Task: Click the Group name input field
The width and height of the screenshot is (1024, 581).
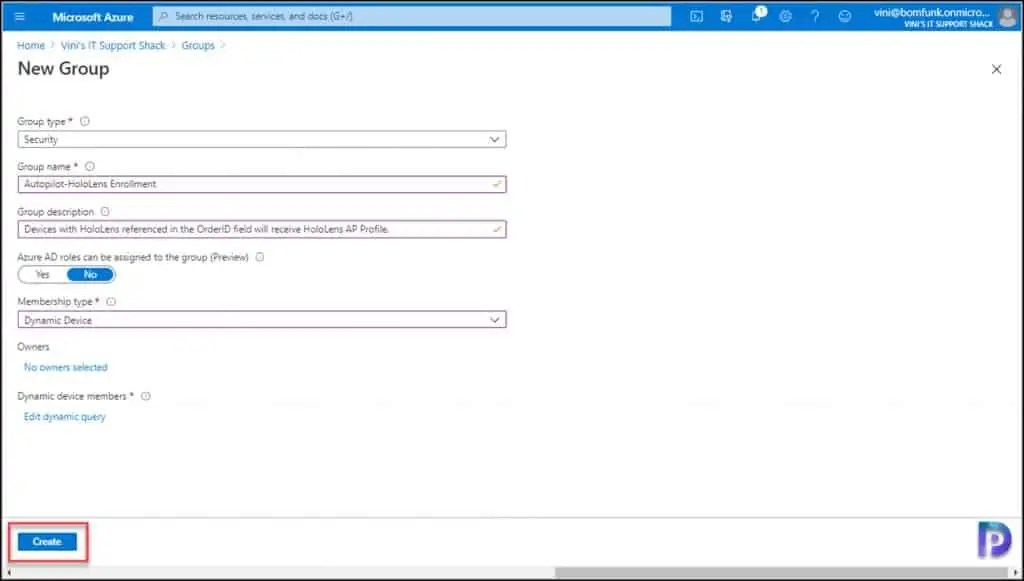Action: (x=260, y=184)
